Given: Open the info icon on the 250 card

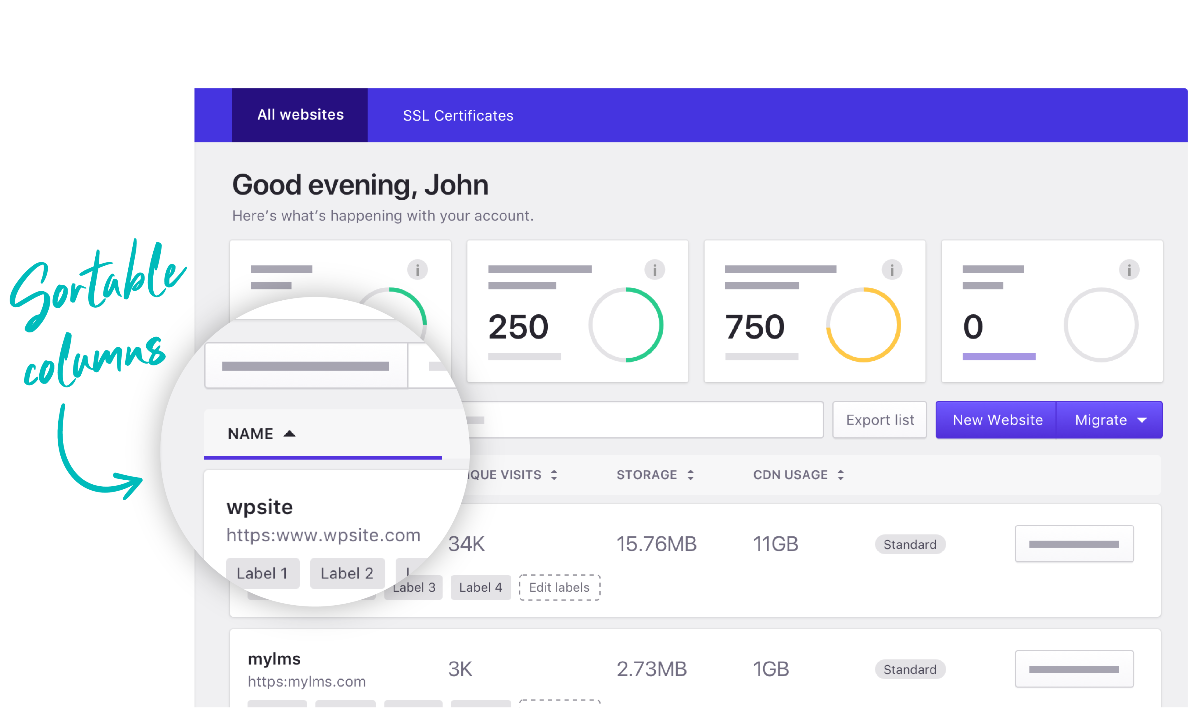Looking at the screenshot, I should (655, 270).
